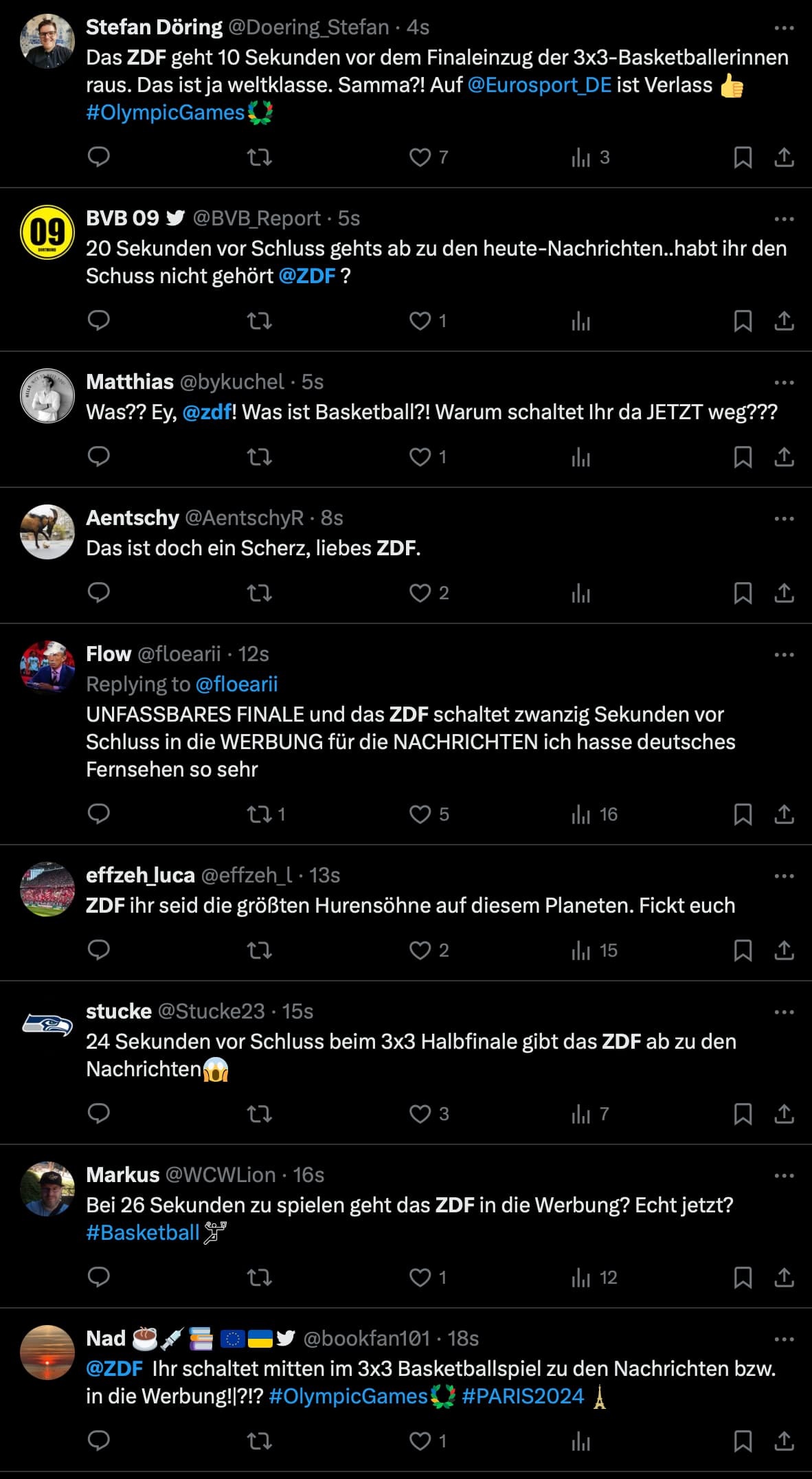Reply to Stefan Döring's tweet

pos(99,157)
